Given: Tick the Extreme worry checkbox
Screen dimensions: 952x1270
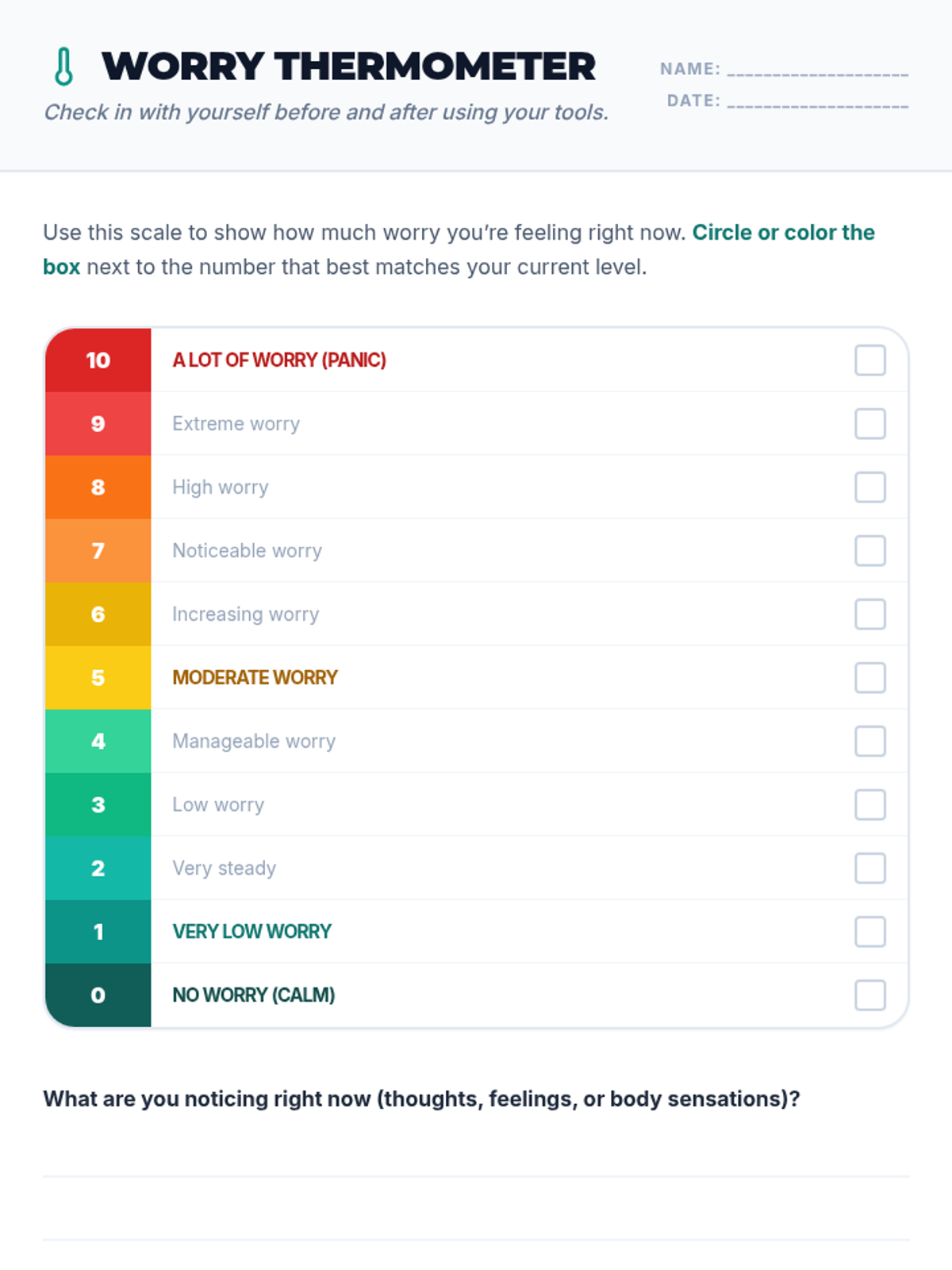Looking at the screenshot, I should [x=869, y=424].
